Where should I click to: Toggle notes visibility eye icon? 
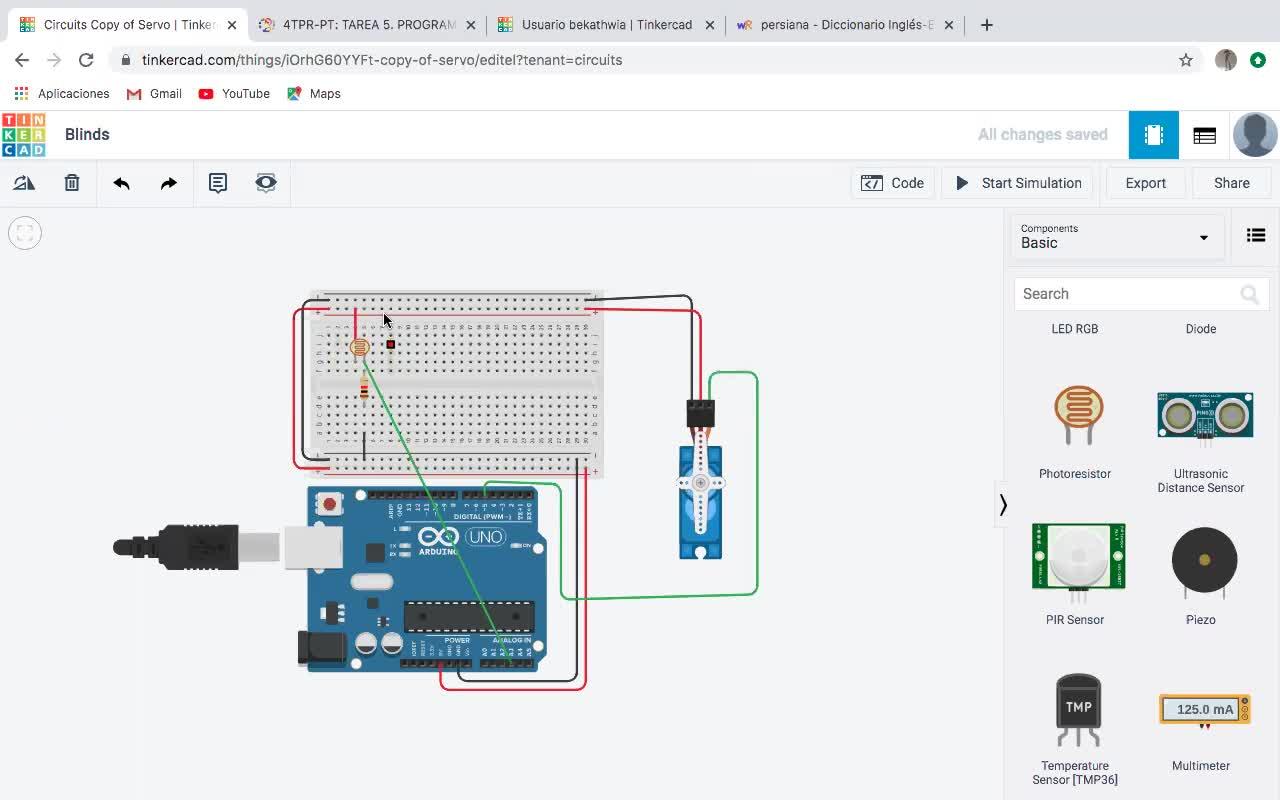coord(266,183)
